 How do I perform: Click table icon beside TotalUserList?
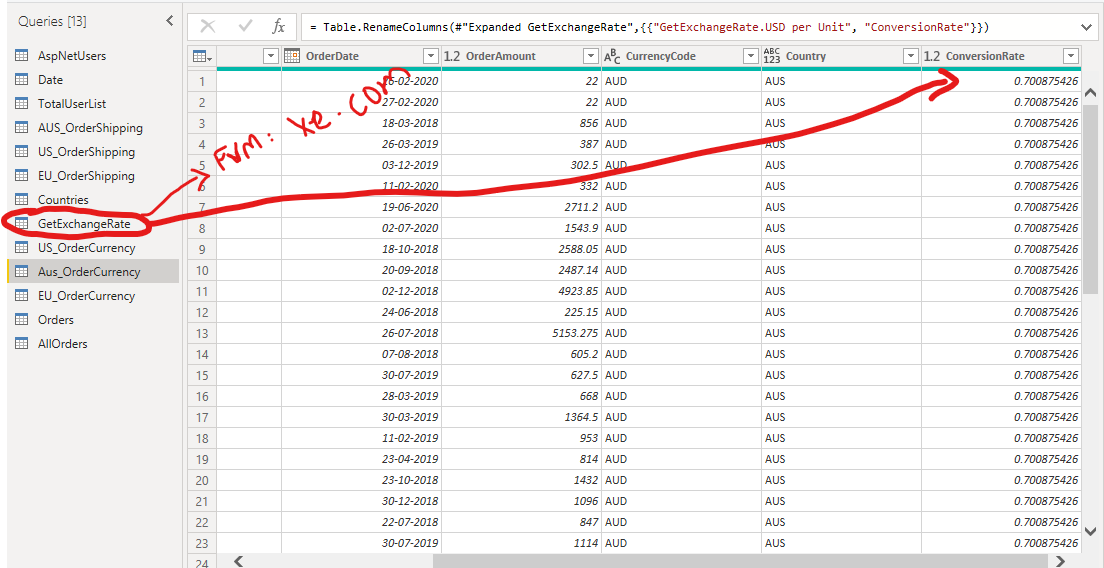click(x=22, y=103)
